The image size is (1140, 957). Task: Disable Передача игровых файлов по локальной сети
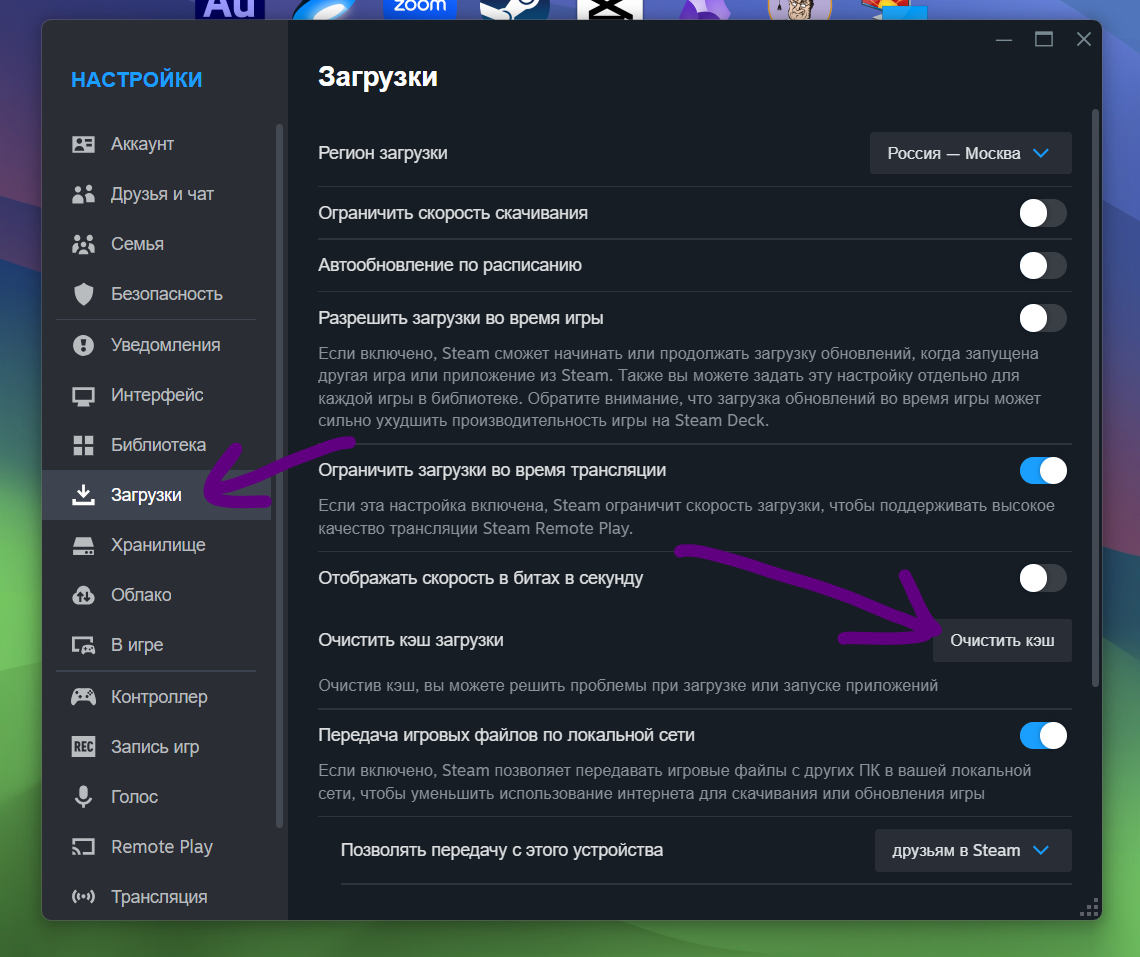coord(1043,735)
